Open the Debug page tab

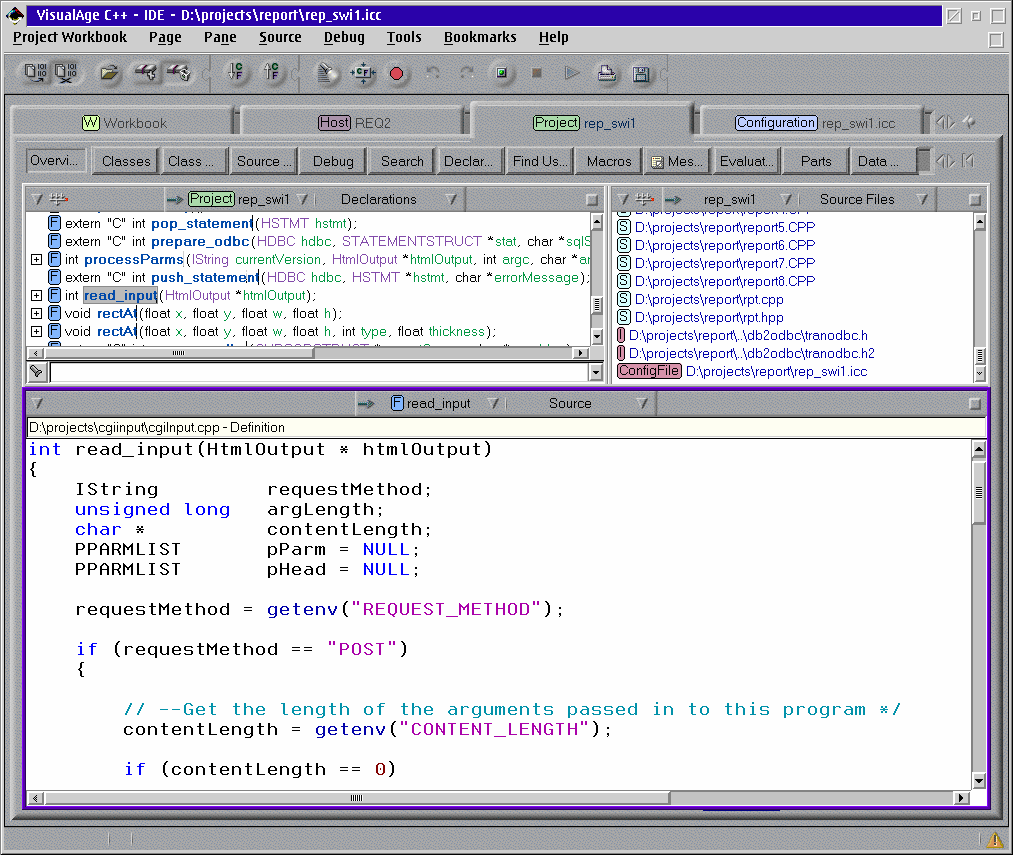click(x=333, y=161)
